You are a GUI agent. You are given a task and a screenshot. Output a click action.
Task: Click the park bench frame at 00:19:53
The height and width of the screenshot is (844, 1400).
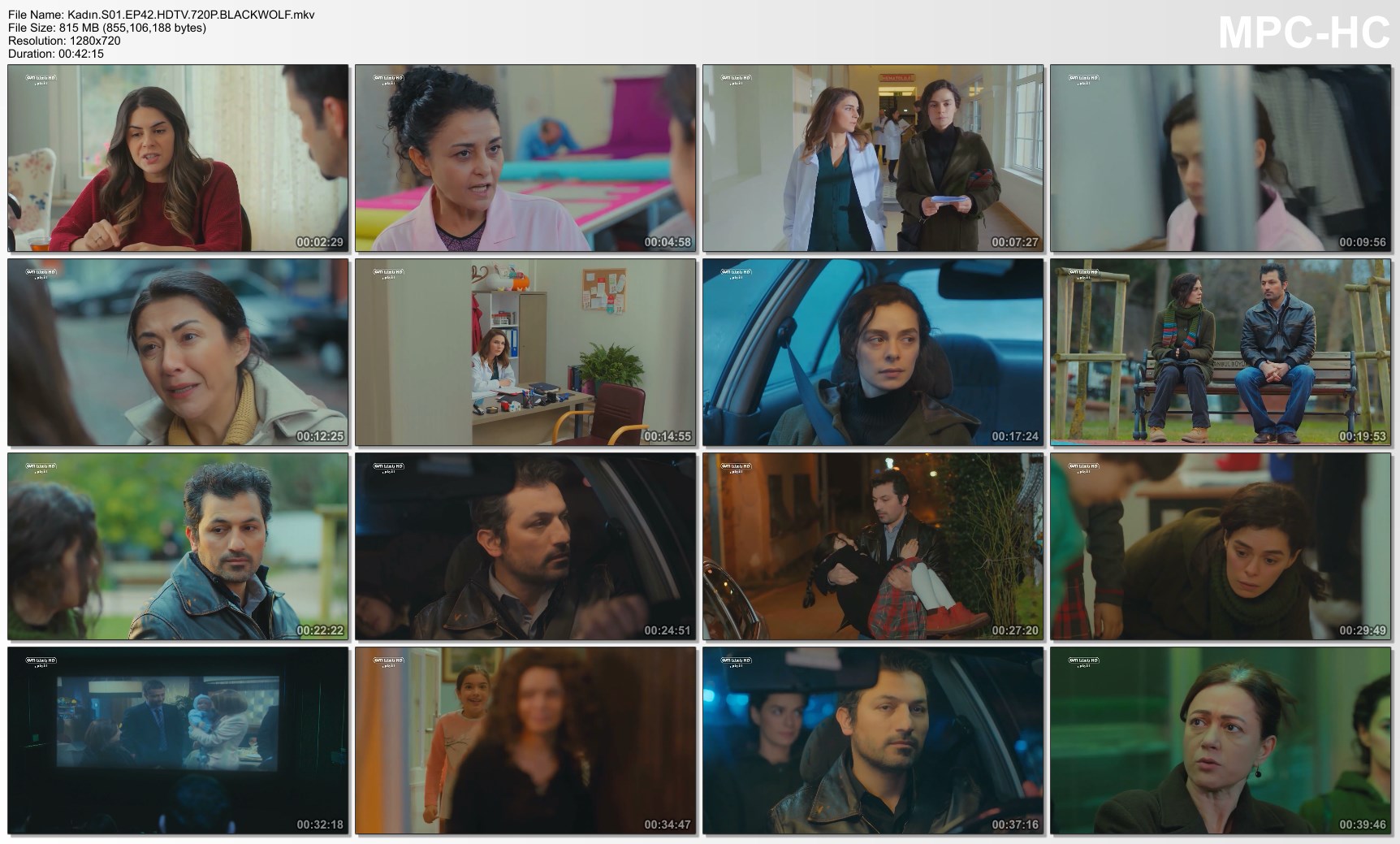point(1221,353)
